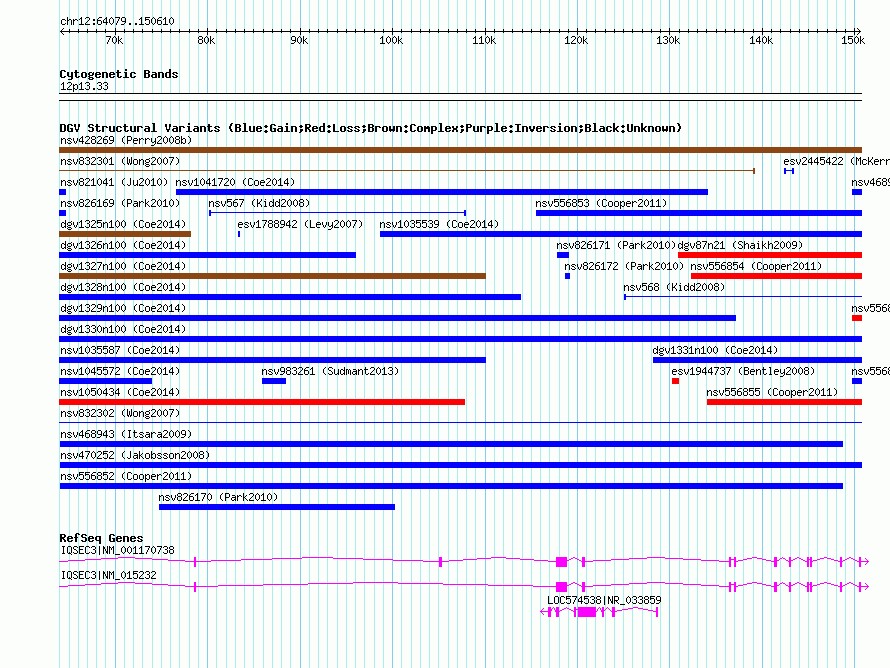The image size is (890, 668).
Task: Select the LOC574538 large exon block
Action: coord(587,612)
